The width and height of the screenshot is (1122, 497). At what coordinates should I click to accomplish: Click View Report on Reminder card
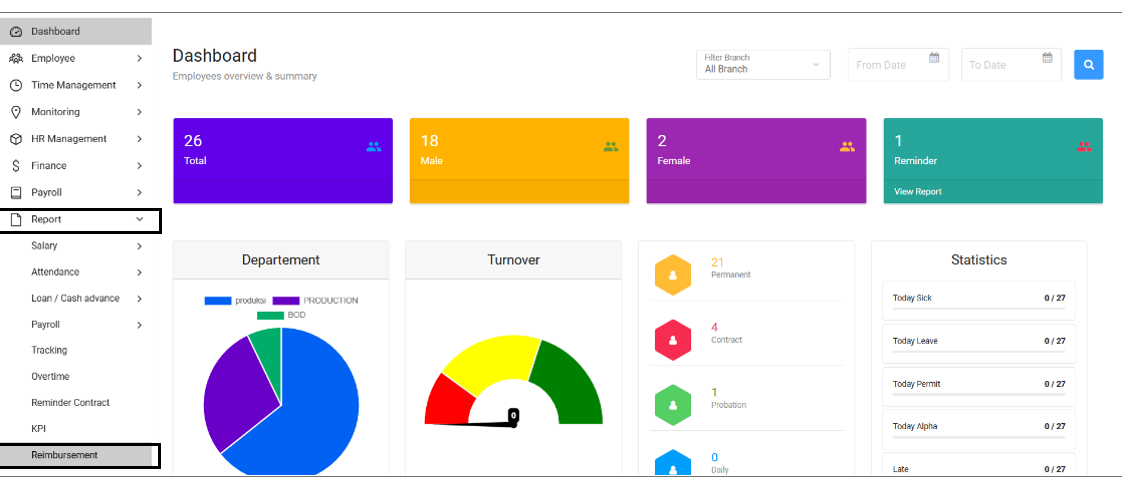[917, 192]
